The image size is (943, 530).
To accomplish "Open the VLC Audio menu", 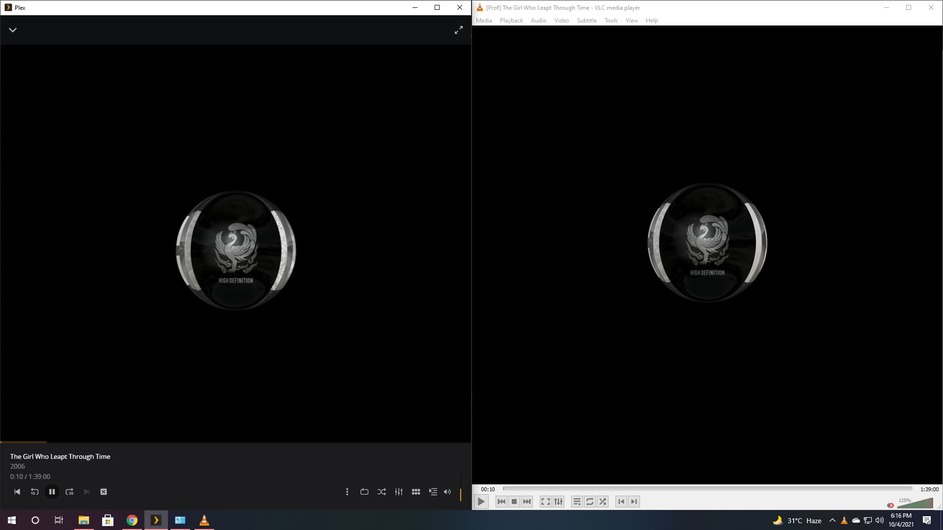I will click(538, 20).
